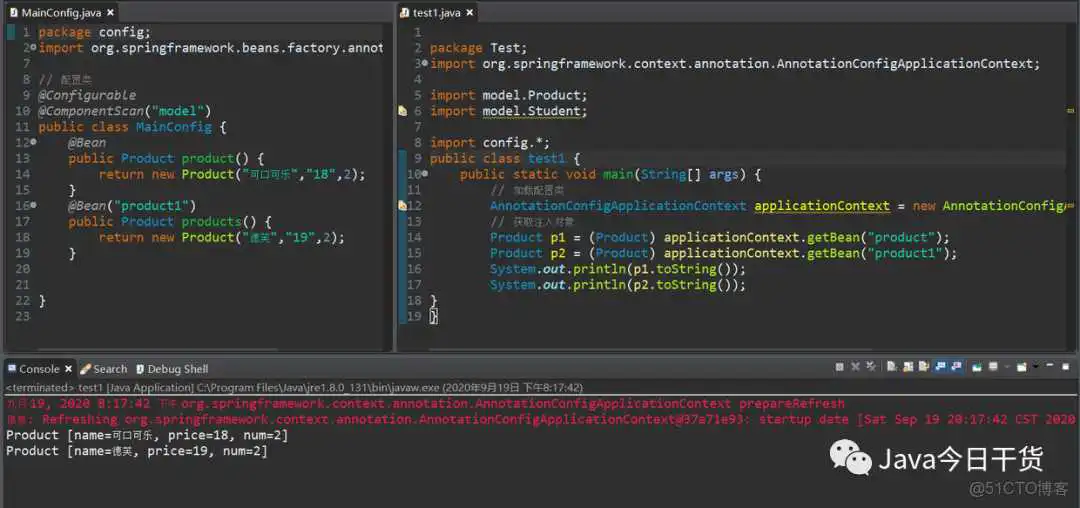Image resolution: width=1080 pixels, height=508 pixels.
Task: Click 'System.out.println(p2.toString());' line
Action: coord(618,284)
